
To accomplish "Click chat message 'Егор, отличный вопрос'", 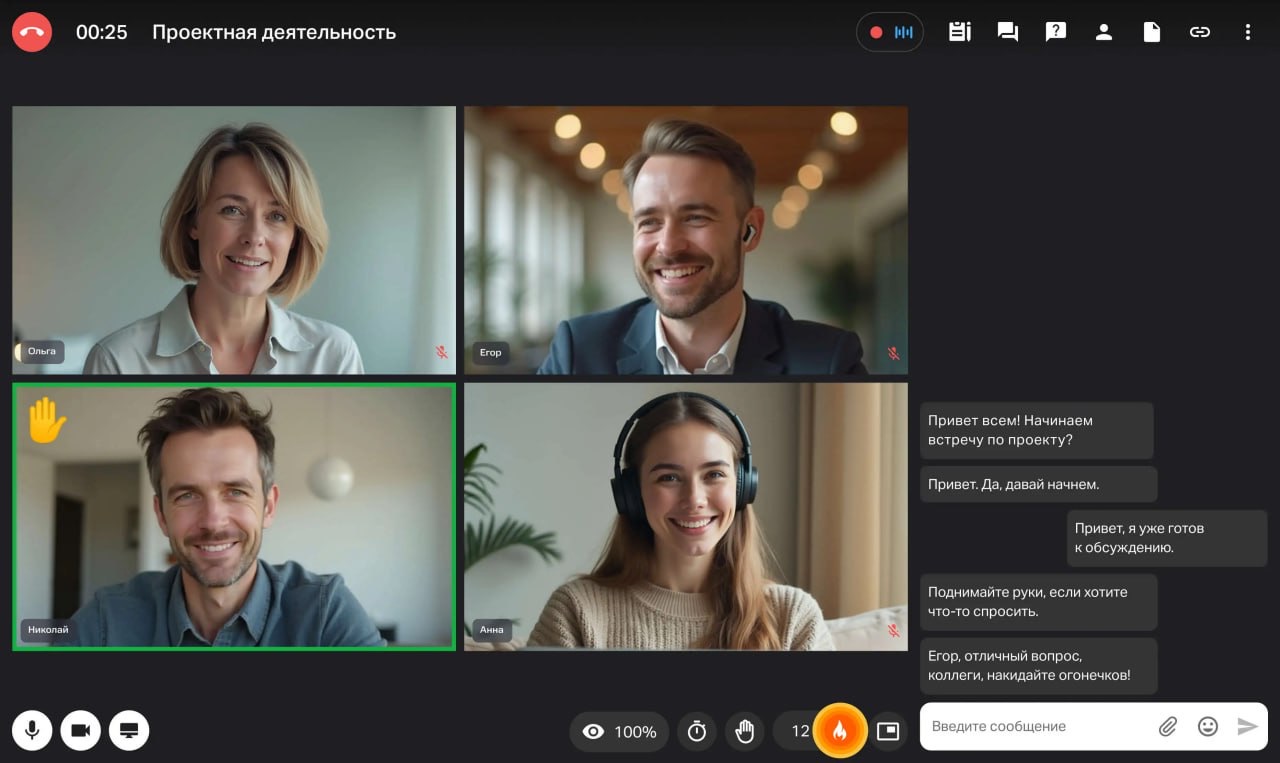I will coord(1039,666).
